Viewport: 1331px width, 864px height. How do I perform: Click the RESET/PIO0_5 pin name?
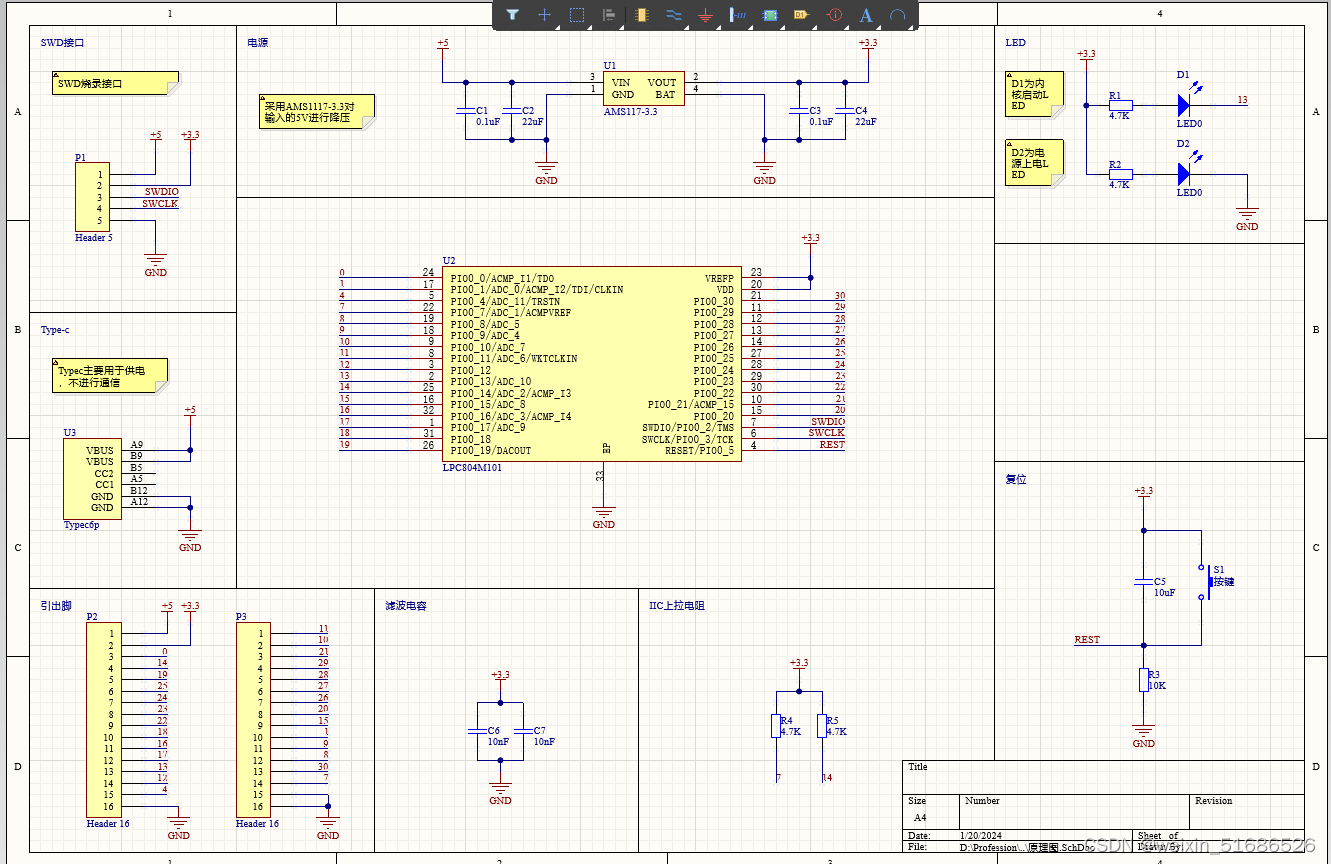(x=699, y=451)
